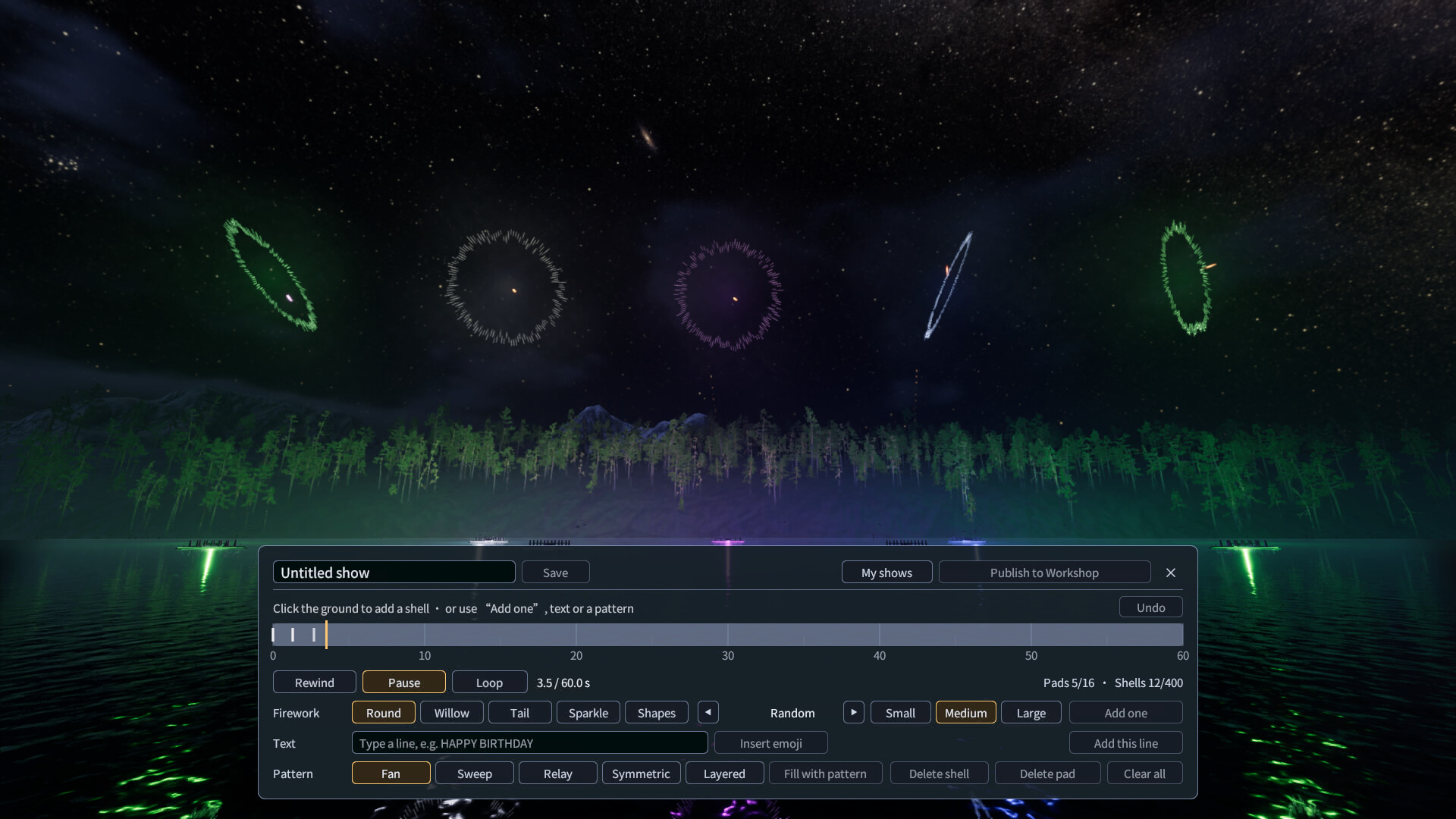
Task: Toggle Loop playback
Action: pyautogui.click(x=490, y=682)
